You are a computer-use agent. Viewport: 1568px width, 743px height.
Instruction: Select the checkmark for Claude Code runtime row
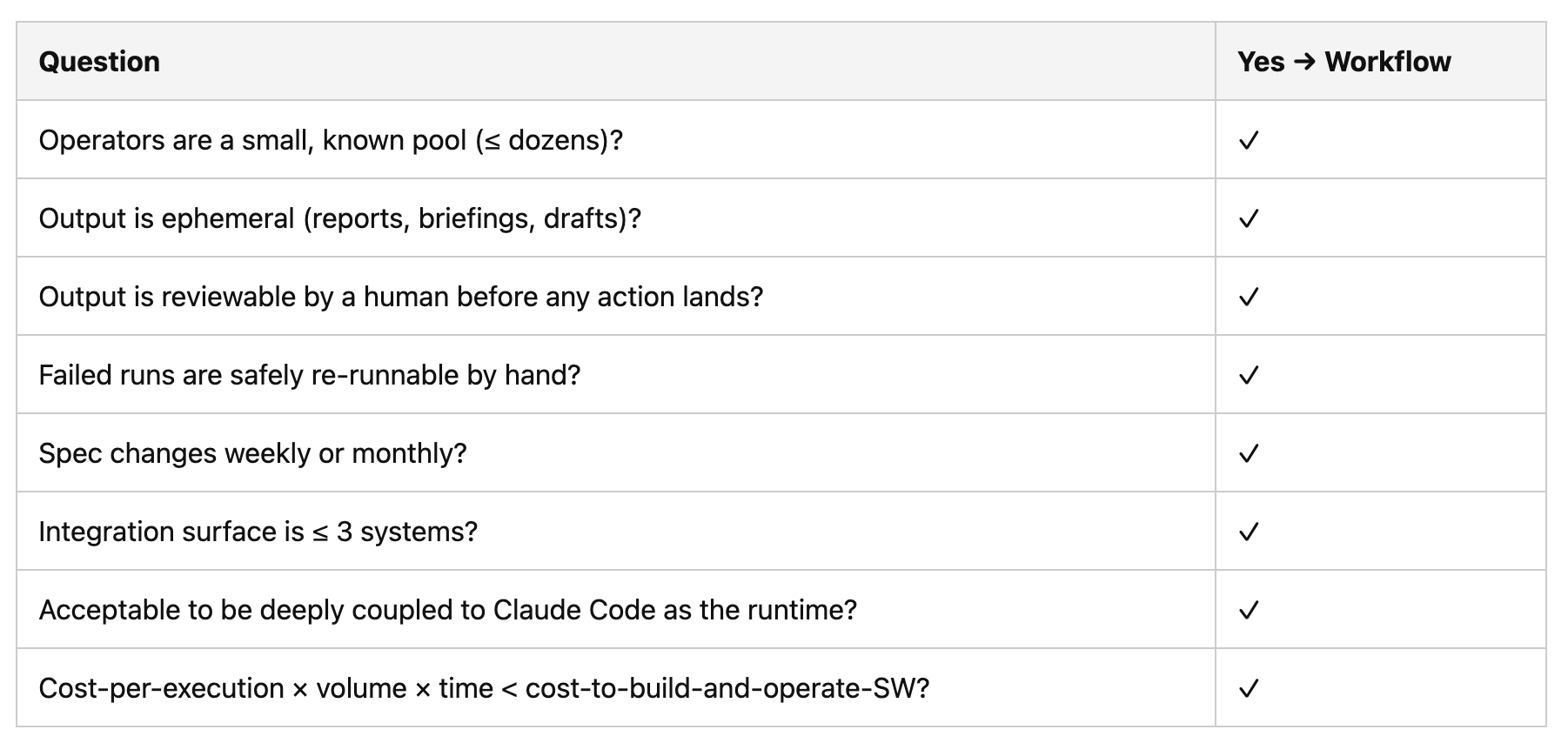[x=1249, y=610]
